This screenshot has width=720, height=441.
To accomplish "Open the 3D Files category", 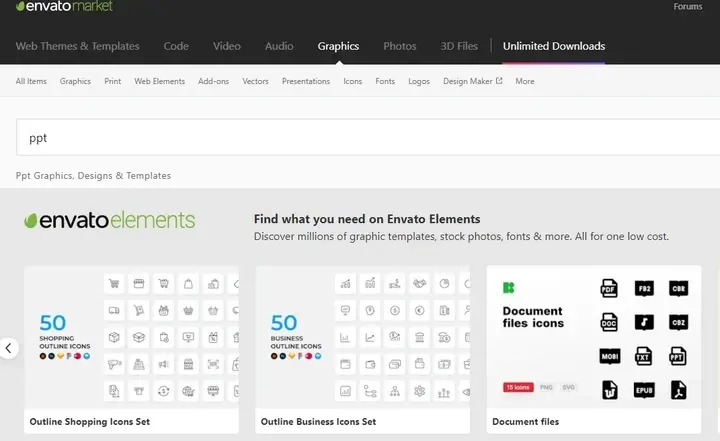I will [459, 46].
